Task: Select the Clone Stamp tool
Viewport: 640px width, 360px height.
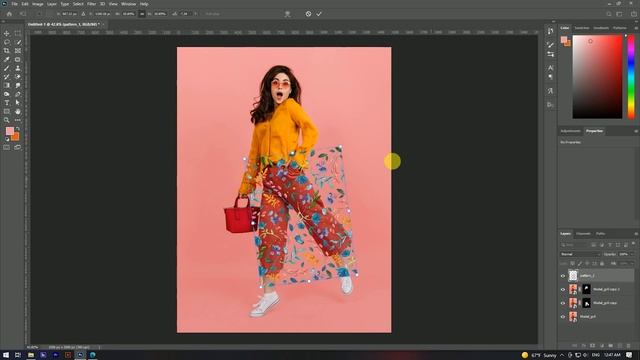Action: click(18, 68)
